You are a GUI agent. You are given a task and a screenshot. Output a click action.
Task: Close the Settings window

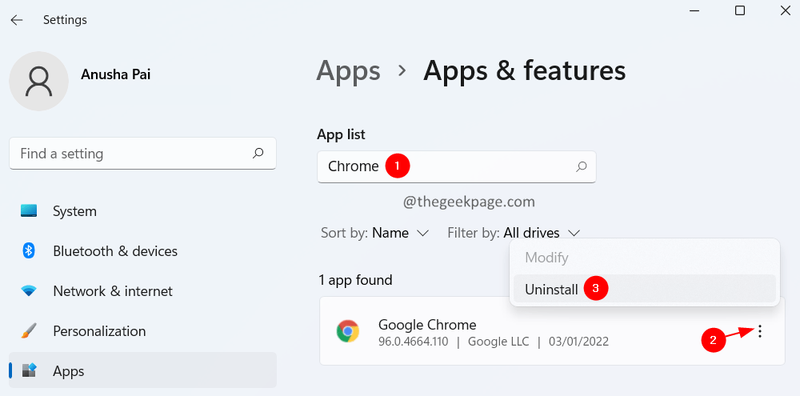tap(786, 10)
